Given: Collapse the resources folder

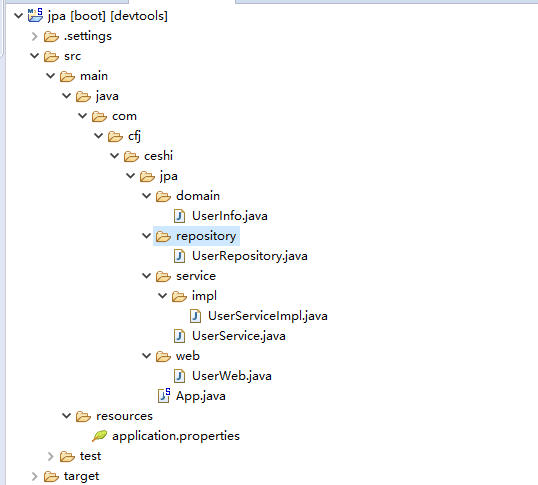Looking at the screenshot, I should (x=67, y=416).
